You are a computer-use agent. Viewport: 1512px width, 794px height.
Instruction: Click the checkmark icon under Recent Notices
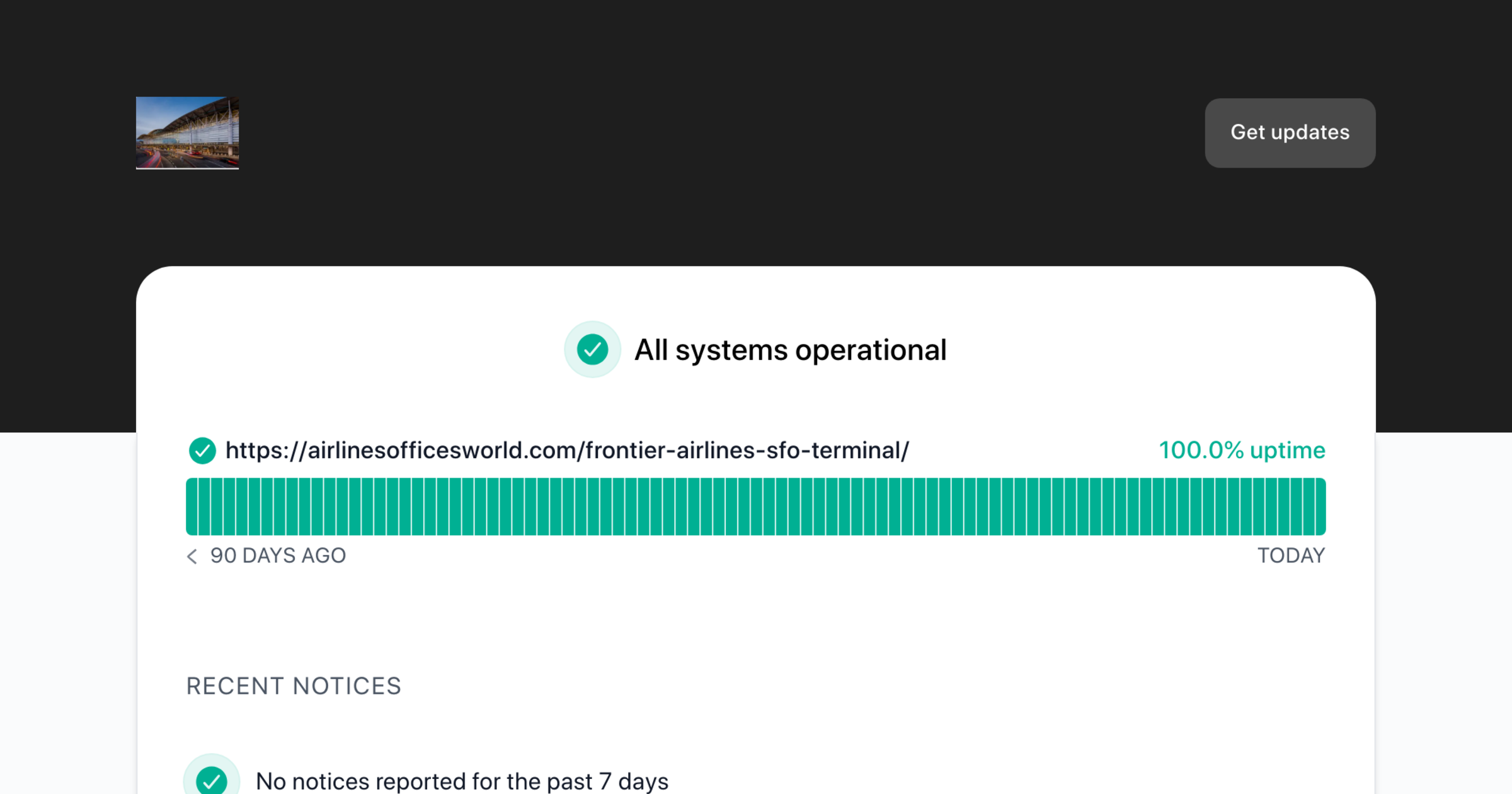point(212,780)
